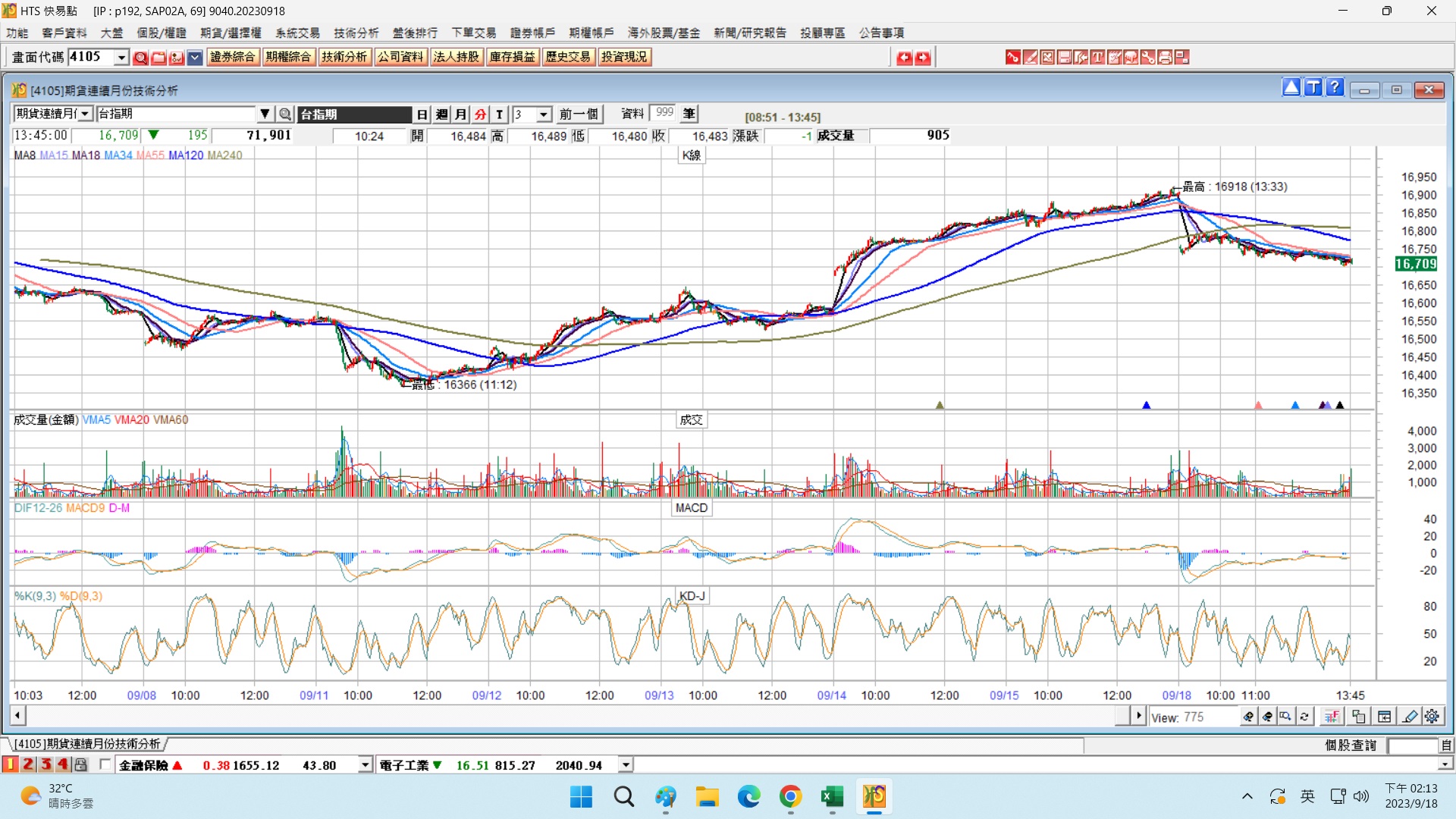Open the 下單交易 menu
This screenshot has height=819, width=1456.
point(473,33)
